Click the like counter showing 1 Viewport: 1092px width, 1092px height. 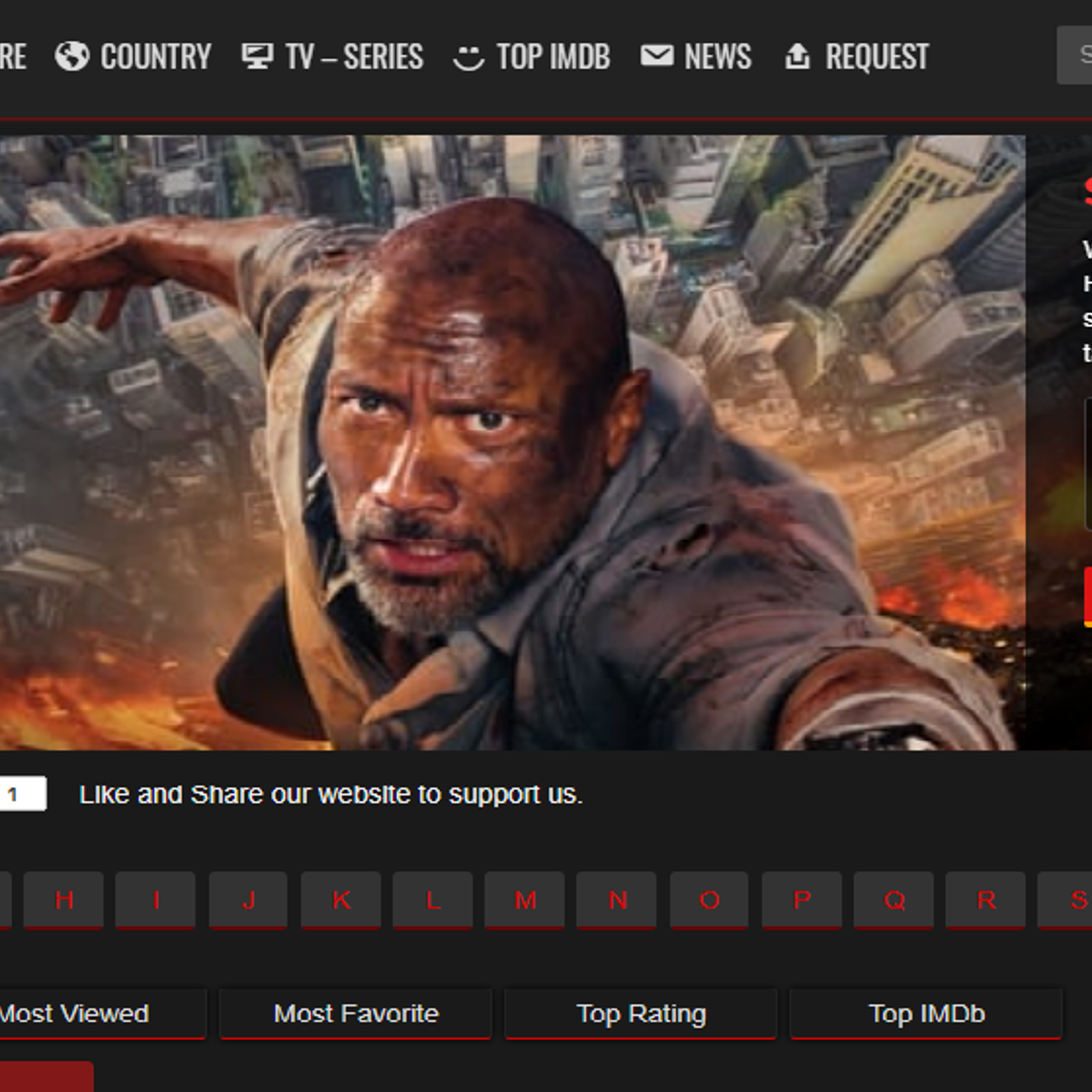(23, 794)
